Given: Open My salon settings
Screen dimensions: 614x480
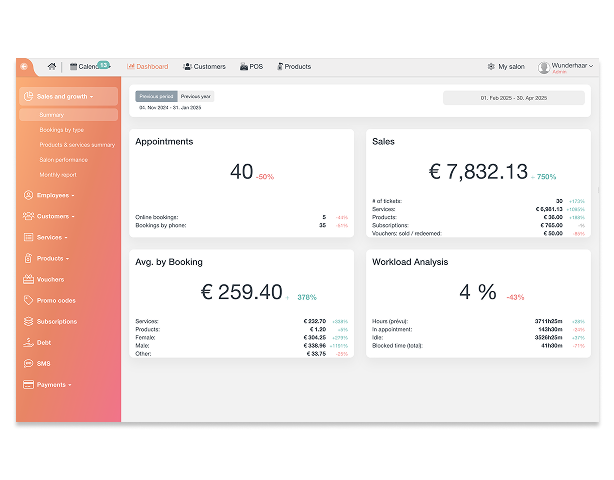Looking at the screenshot, I should click(506, 67).
